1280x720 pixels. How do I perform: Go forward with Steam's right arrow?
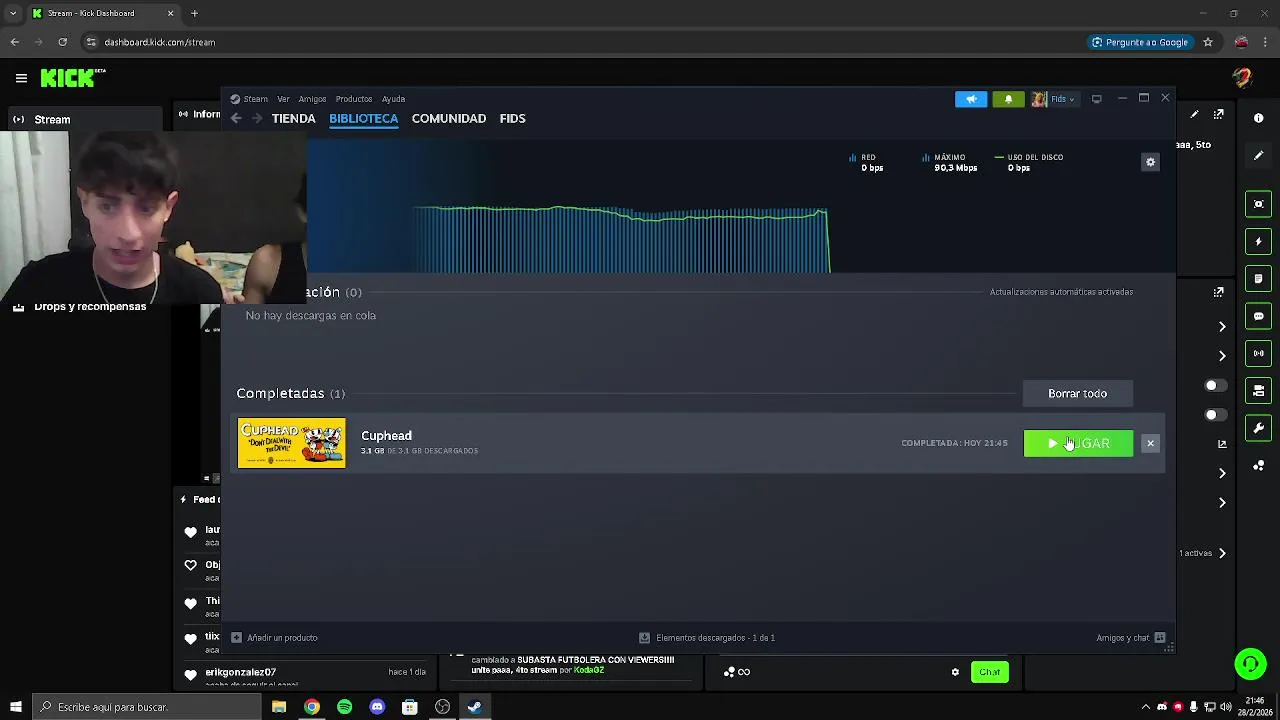click(257, 118)
